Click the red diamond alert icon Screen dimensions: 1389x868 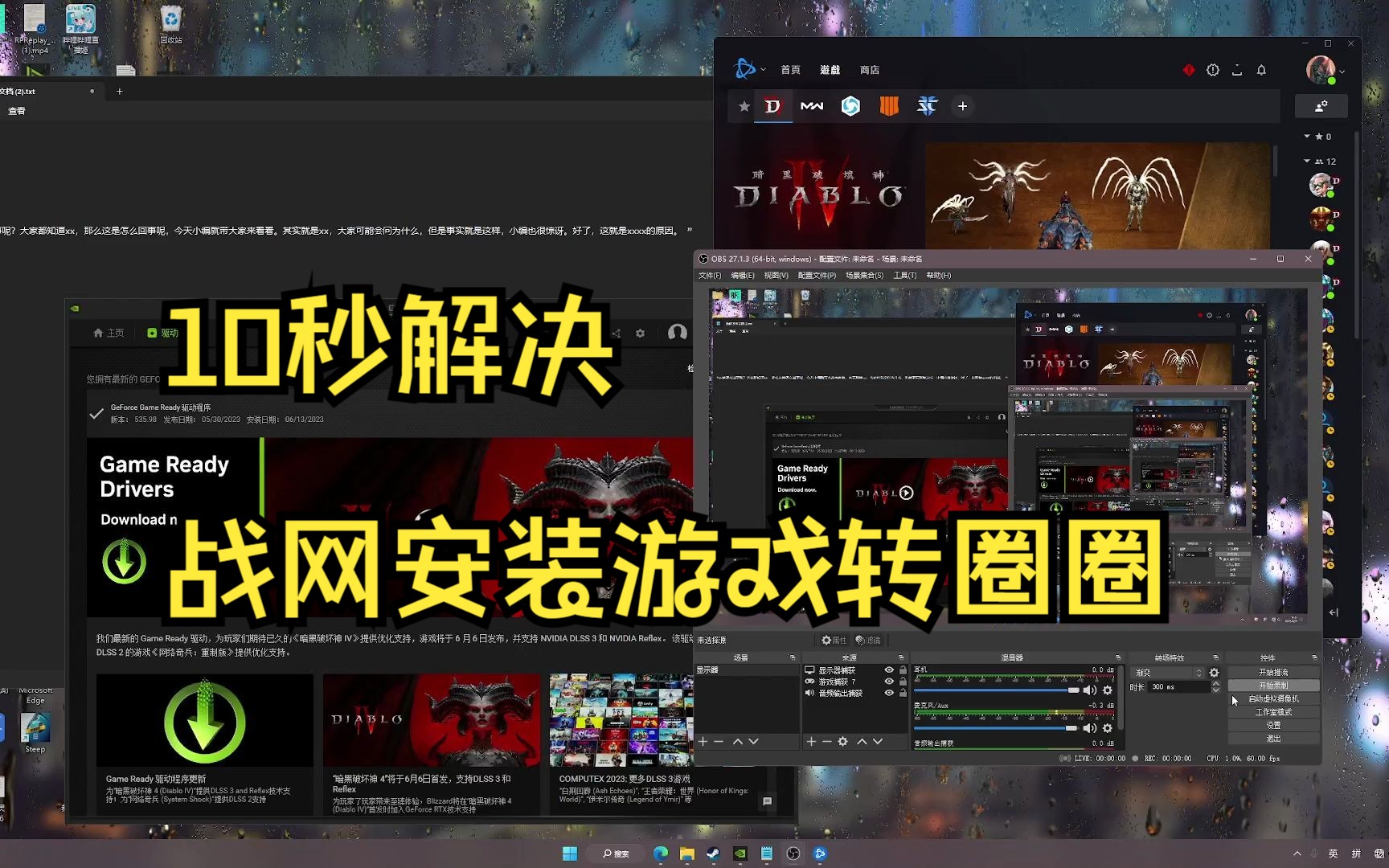click(x=1188, y=70)
